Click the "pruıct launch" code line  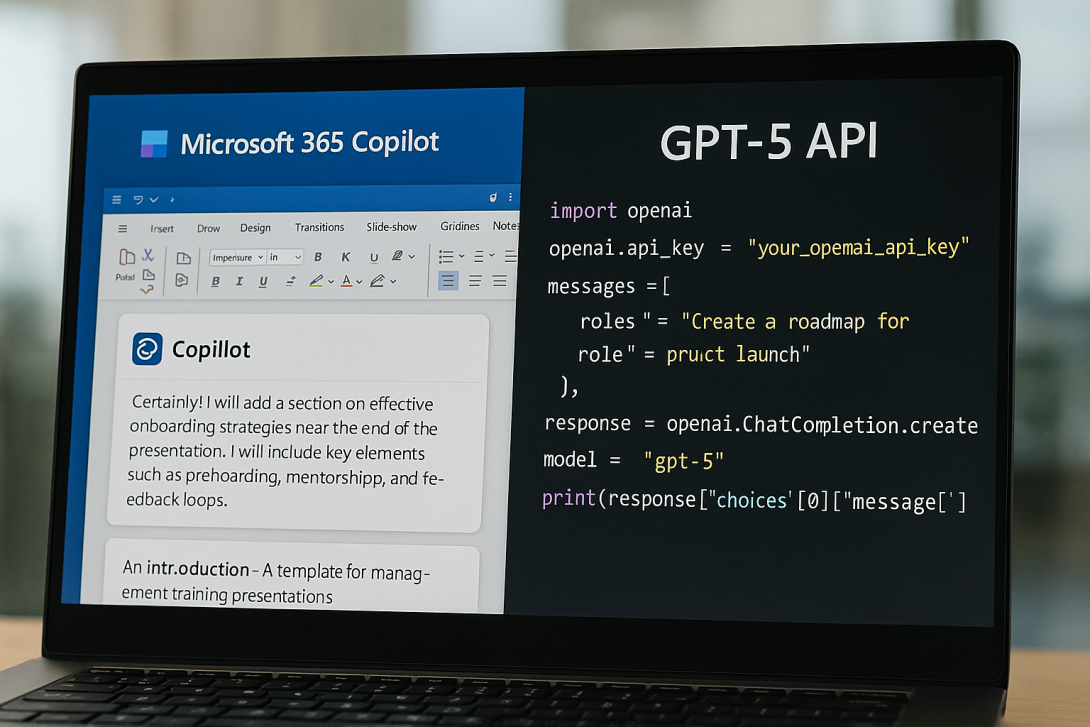point(694,354)
